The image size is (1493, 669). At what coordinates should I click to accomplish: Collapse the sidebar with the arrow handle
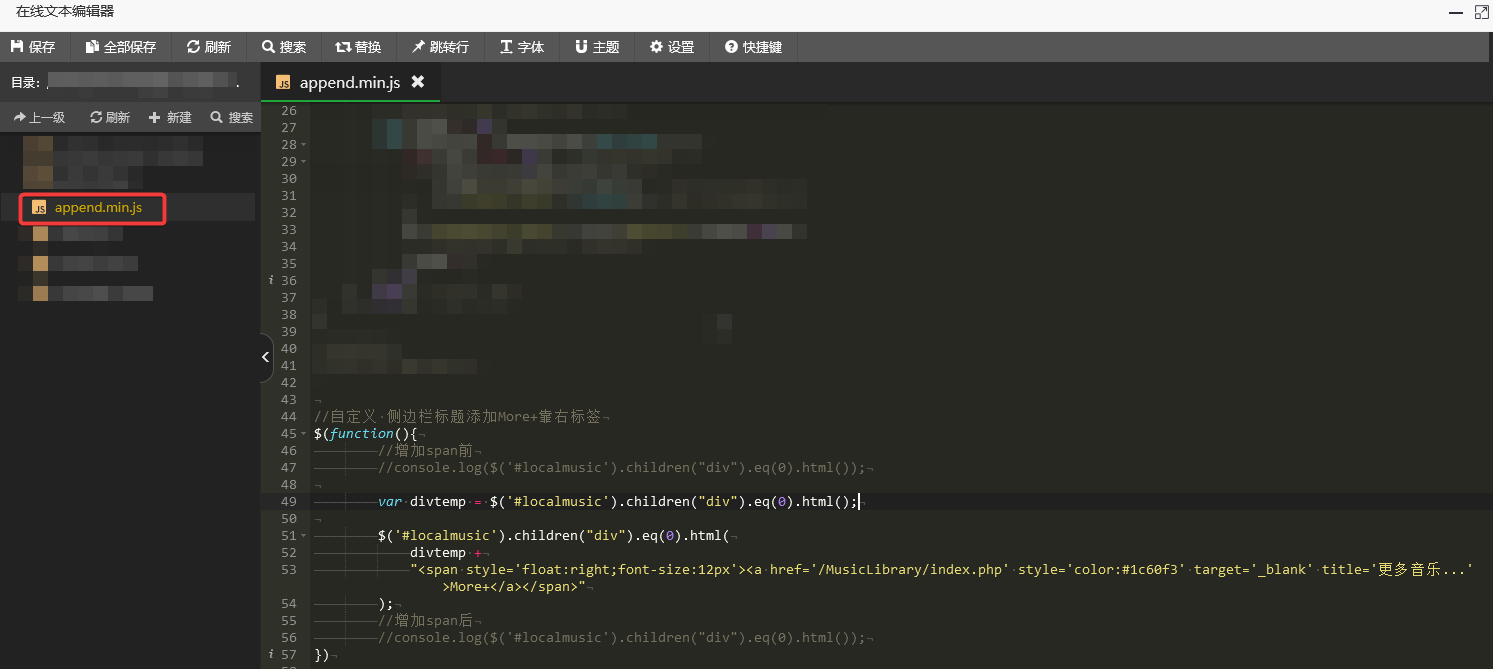click(265, 357)
